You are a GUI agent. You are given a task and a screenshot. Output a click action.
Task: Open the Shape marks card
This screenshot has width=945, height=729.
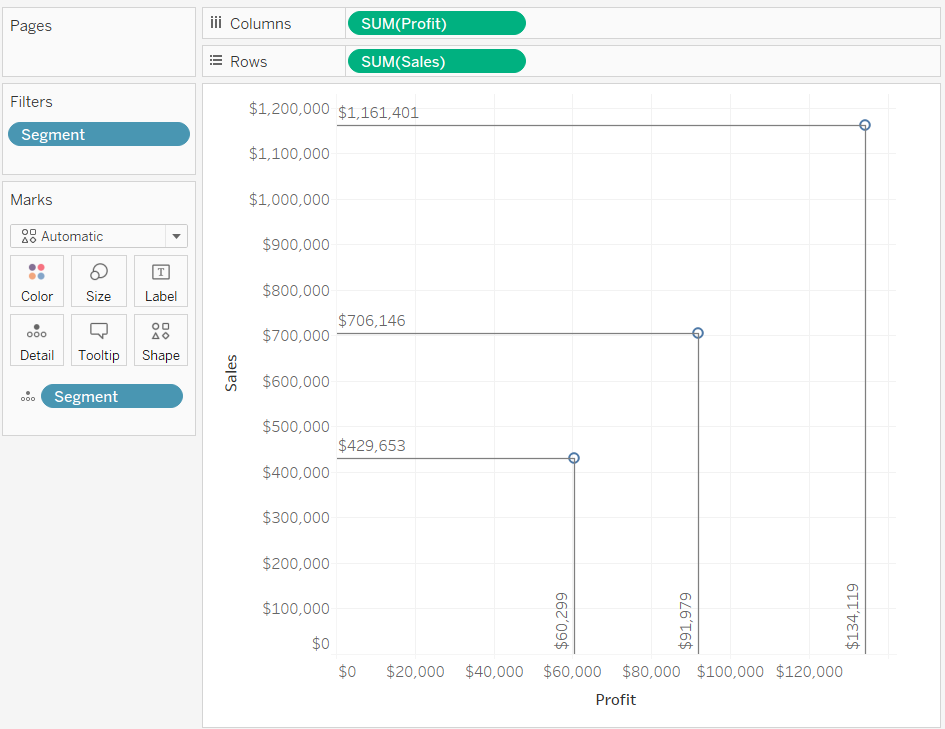coord(161,340)
